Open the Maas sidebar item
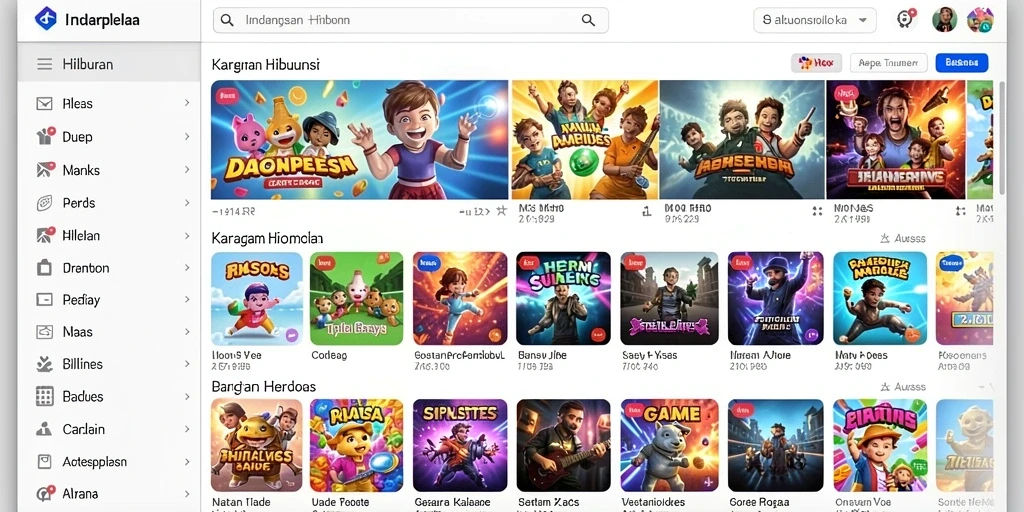This screenshot has height=512, width=1024. point(109,332)
